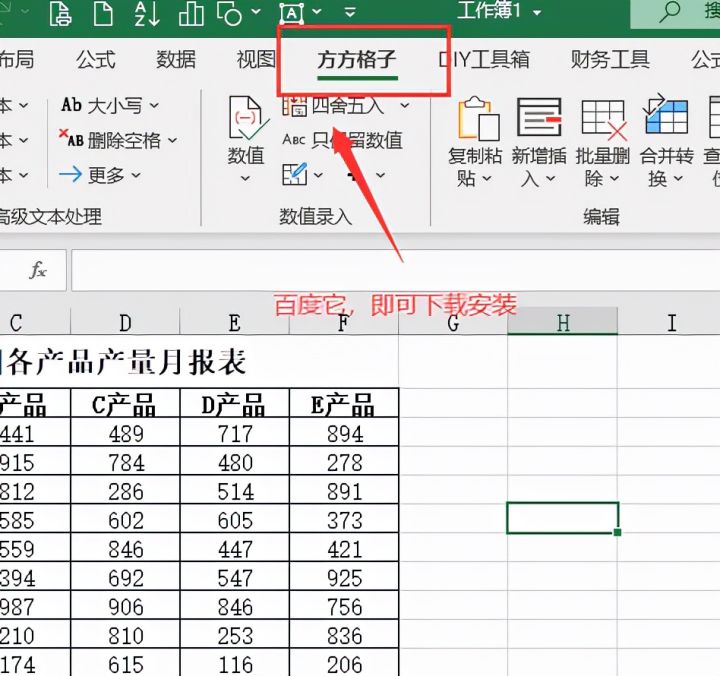Click the cell containing 514
Screen dimensions: 720x676
coord(235,490)
